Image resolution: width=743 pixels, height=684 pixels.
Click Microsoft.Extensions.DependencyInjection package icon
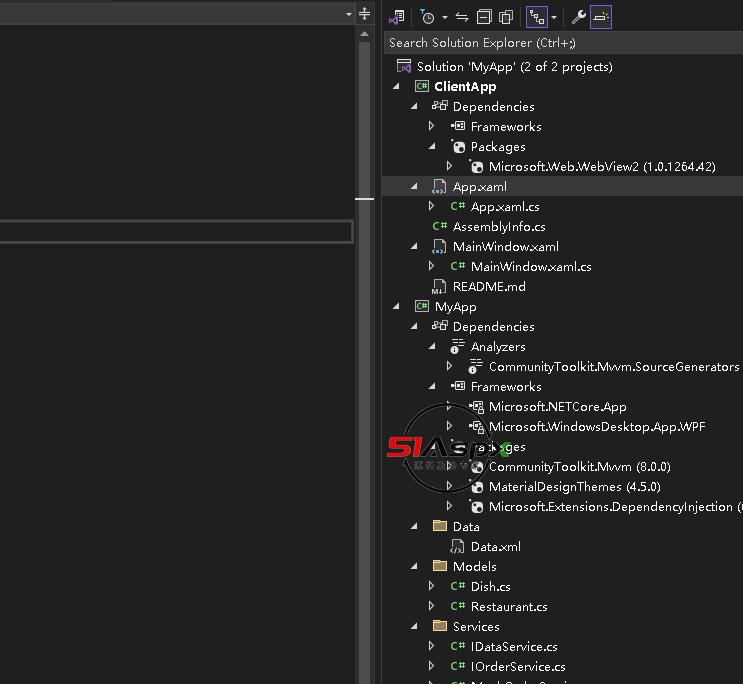[476, 506]
